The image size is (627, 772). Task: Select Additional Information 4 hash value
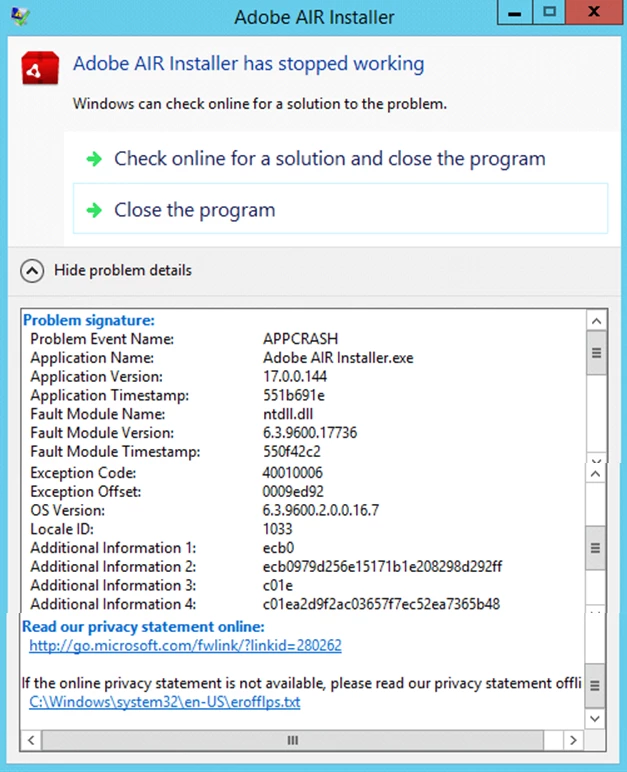tap(381, 604)
